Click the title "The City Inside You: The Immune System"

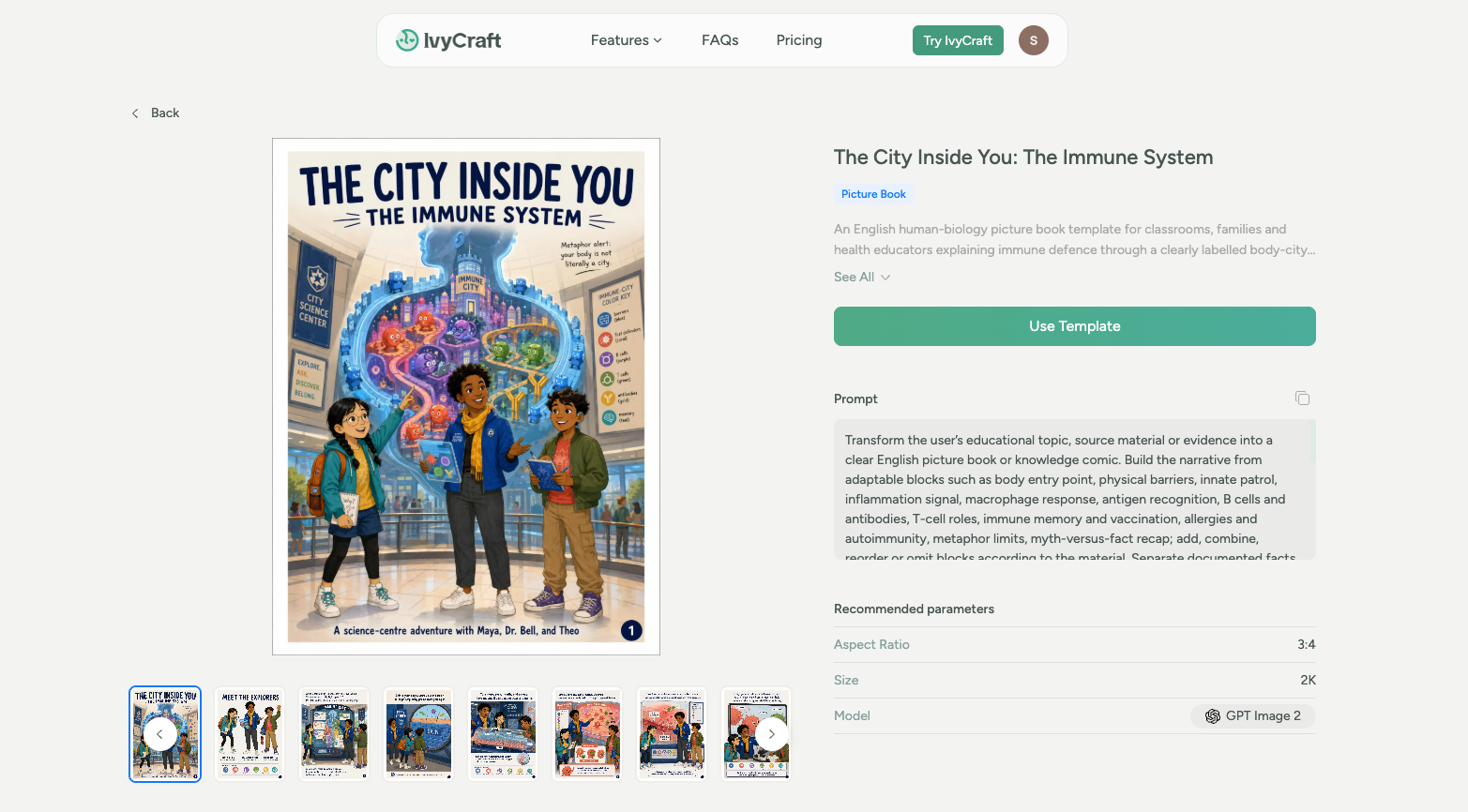click(x=1023, y=158)
